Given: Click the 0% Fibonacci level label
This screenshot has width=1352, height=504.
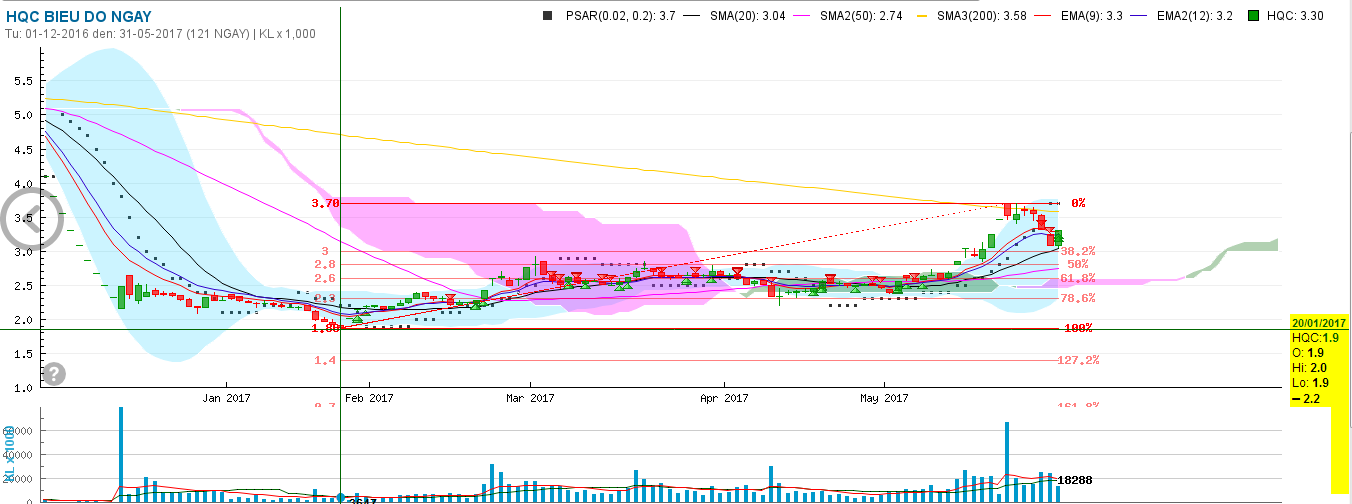Looking at the screenshot, I should [1079, 203].
